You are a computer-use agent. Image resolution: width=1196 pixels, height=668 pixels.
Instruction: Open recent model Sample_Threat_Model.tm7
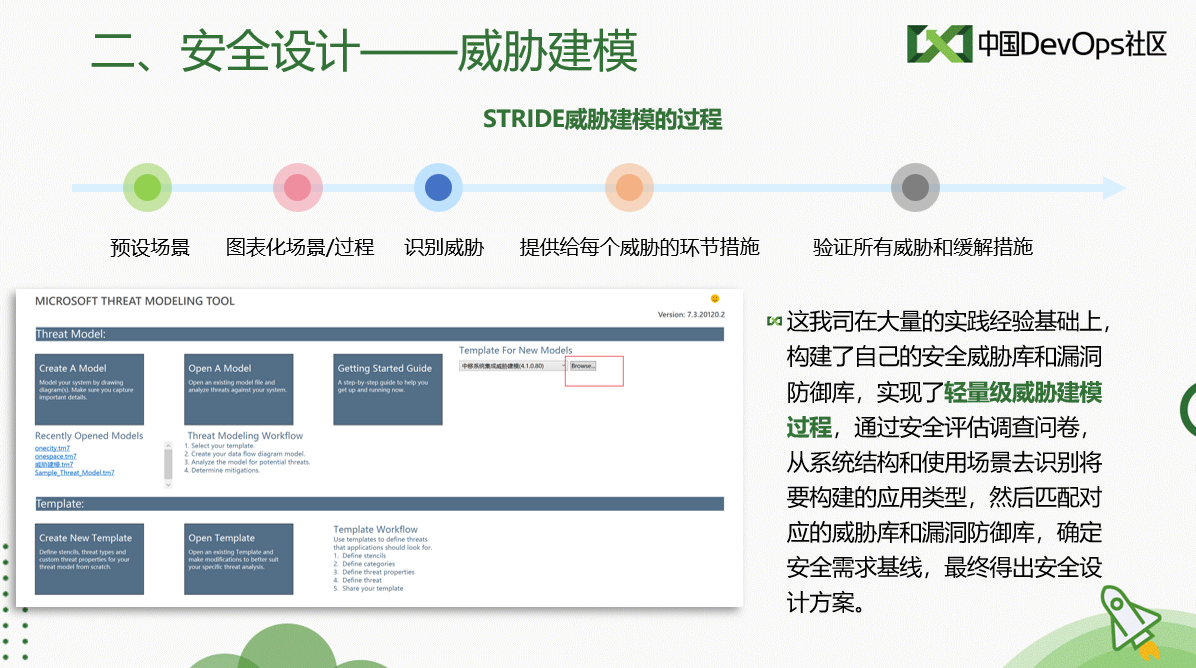click(75, 473)
